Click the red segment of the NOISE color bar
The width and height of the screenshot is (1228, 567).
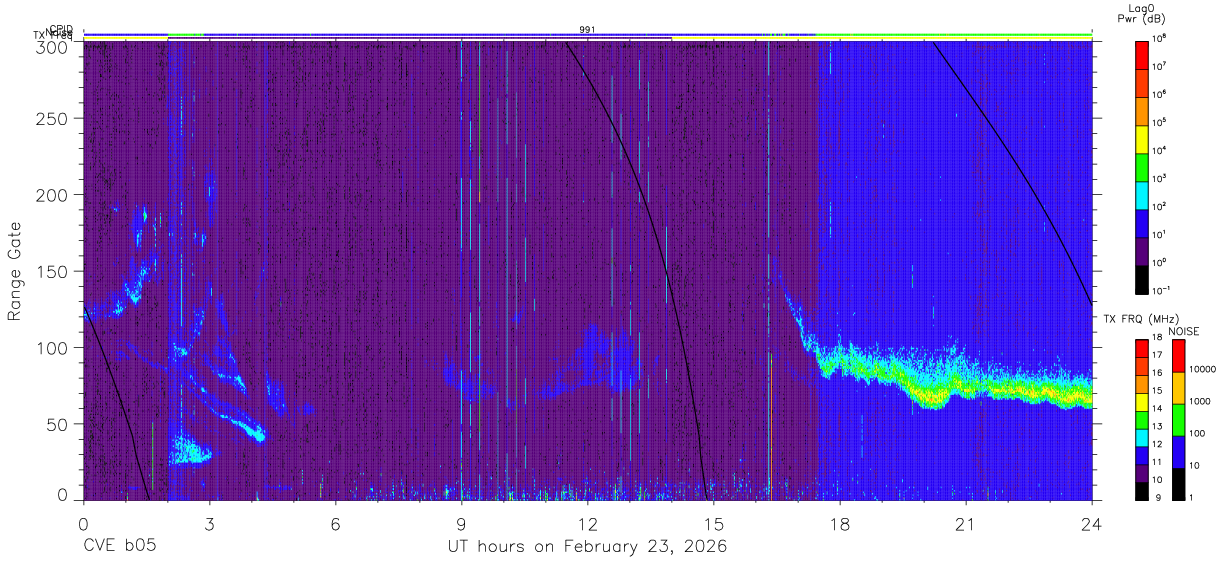coord(1178,355)
